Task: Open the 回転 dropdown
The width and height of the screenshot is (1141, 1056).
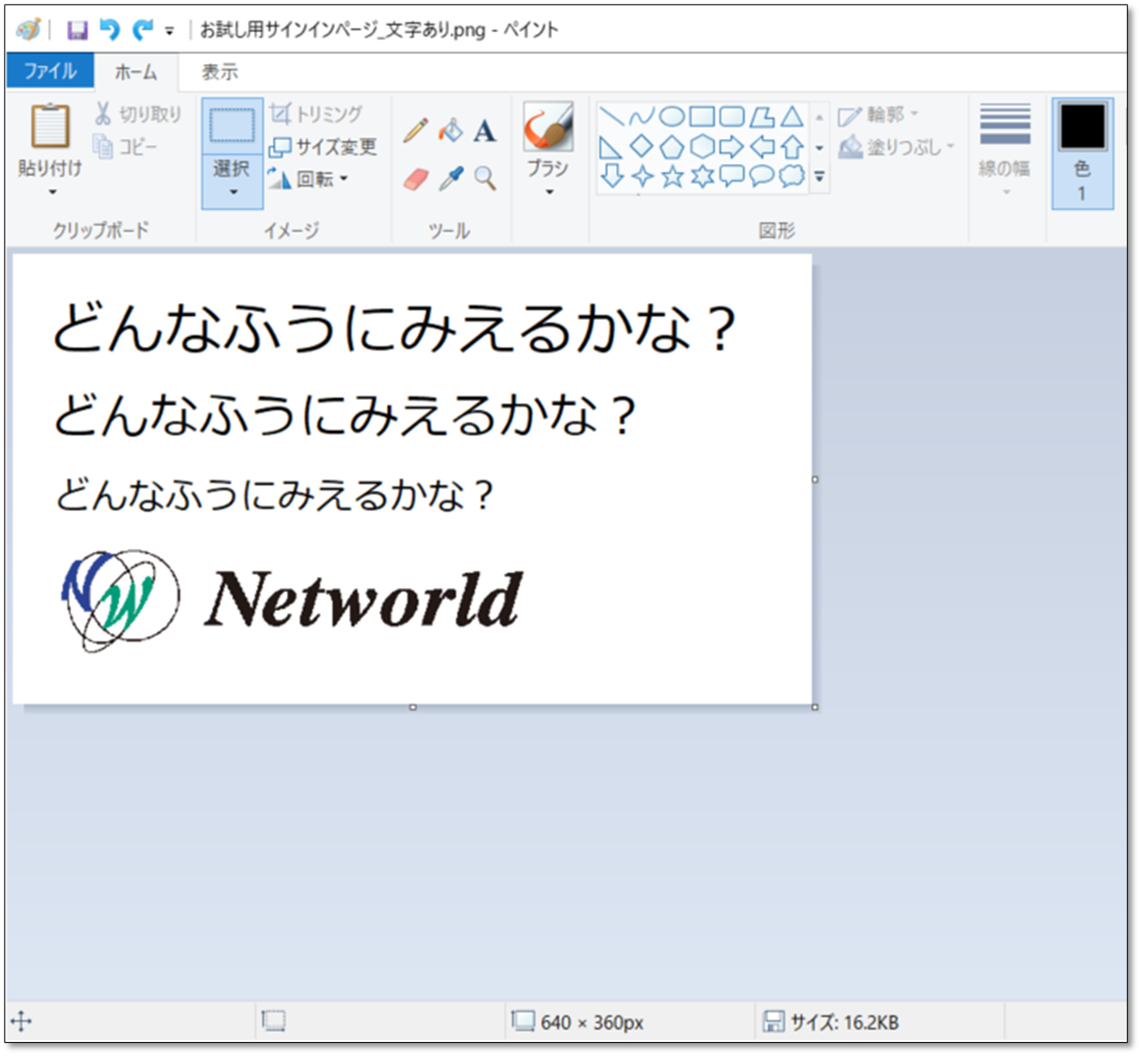Action: [309, 178]
